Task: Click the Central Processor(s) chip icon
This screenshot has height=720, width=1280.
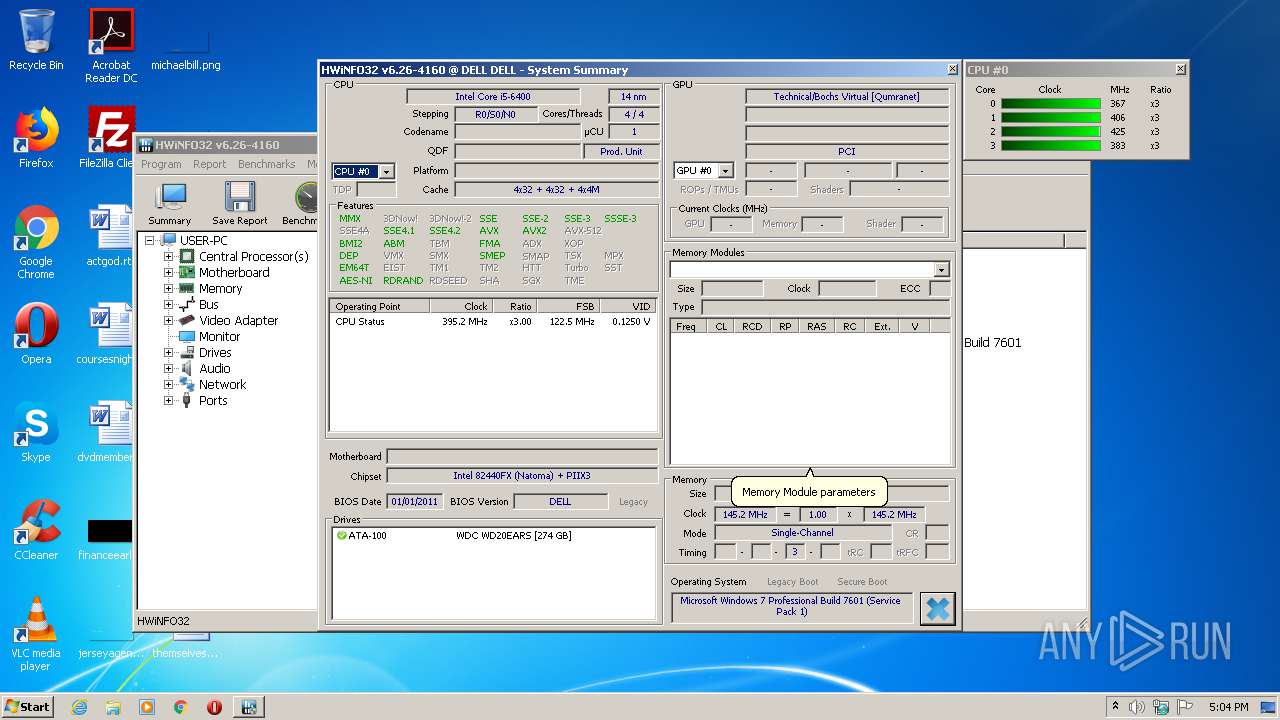Action: pos(186,257)
